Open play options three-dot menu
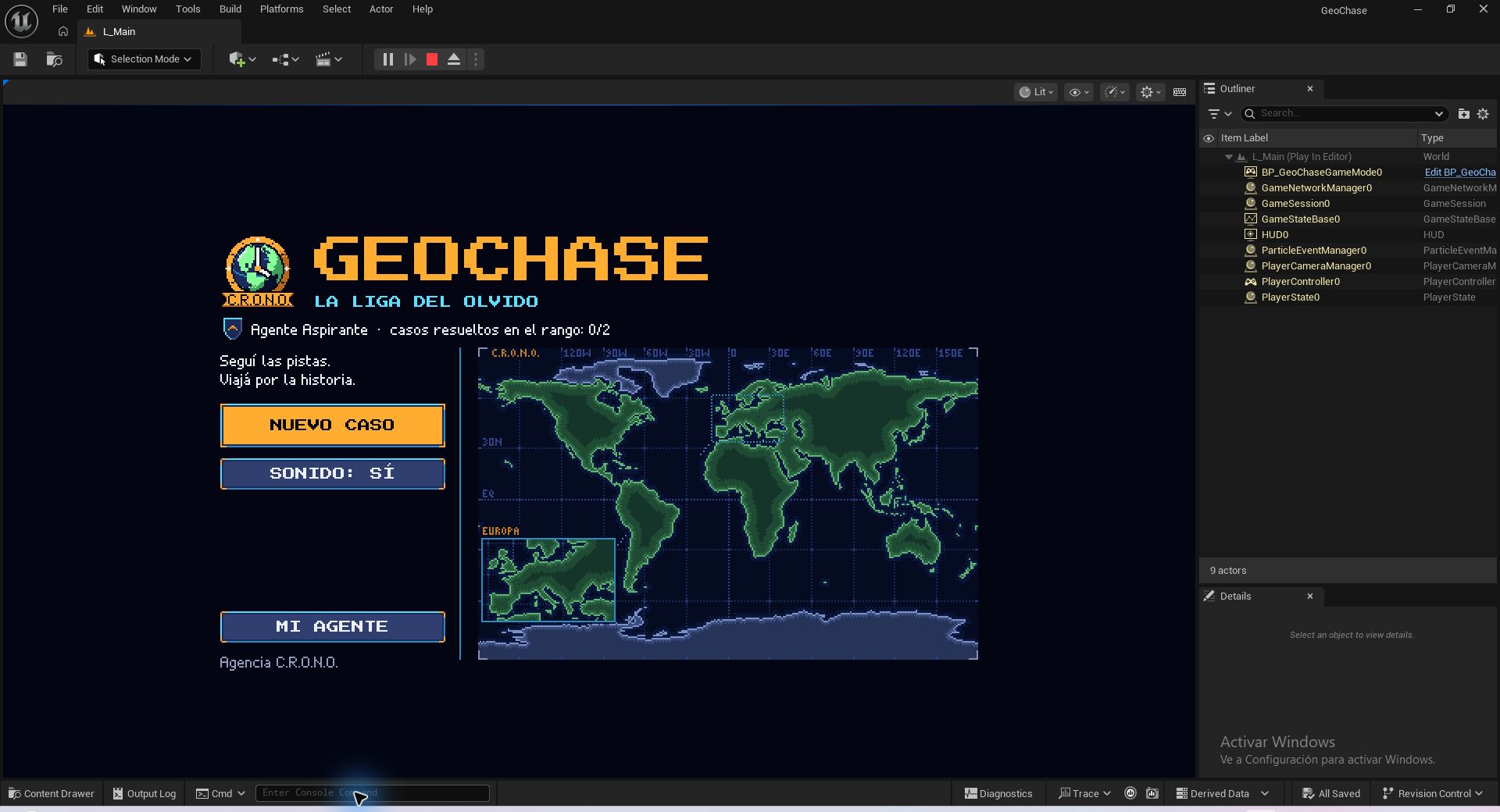Viewport: 1500px width, 812px height. point(475,59)
